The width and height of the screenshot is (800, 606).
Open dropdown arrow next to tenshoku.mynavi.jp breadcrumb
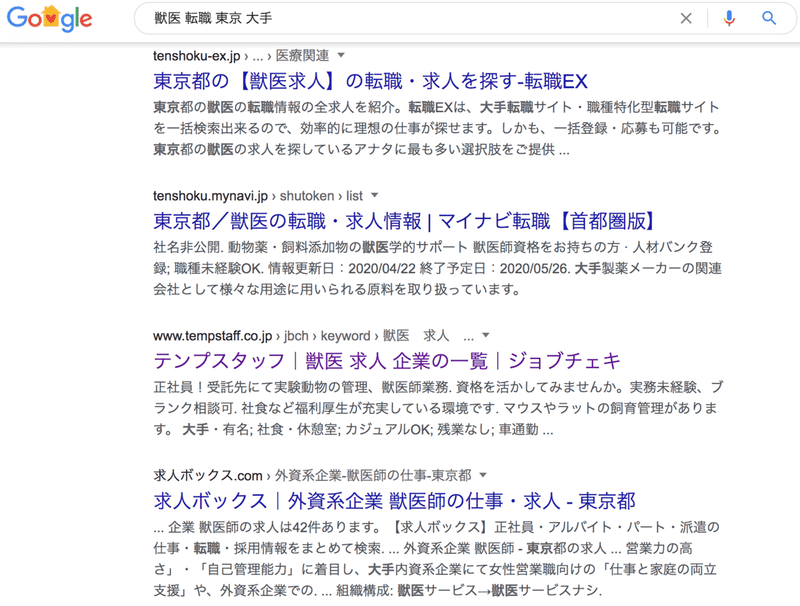(374, 195)
